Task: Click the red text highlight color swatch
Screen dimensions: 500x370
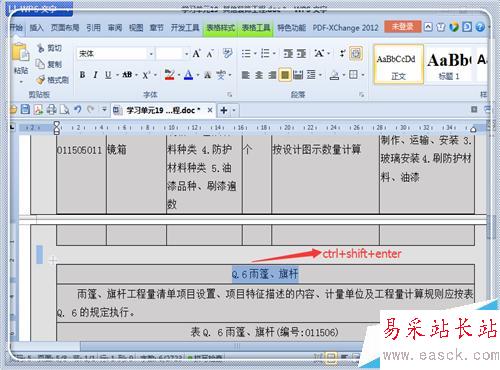Action: [x=170, y=75]
